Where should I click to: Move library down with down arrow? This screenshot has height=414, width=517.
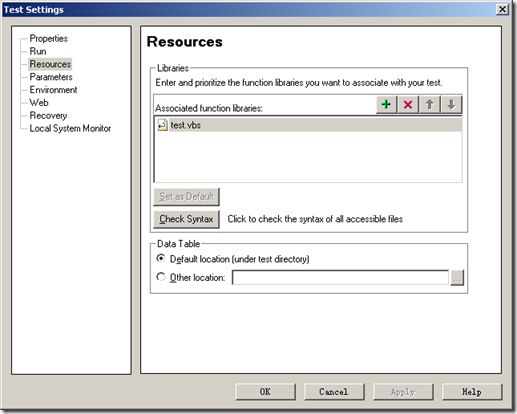451,105
